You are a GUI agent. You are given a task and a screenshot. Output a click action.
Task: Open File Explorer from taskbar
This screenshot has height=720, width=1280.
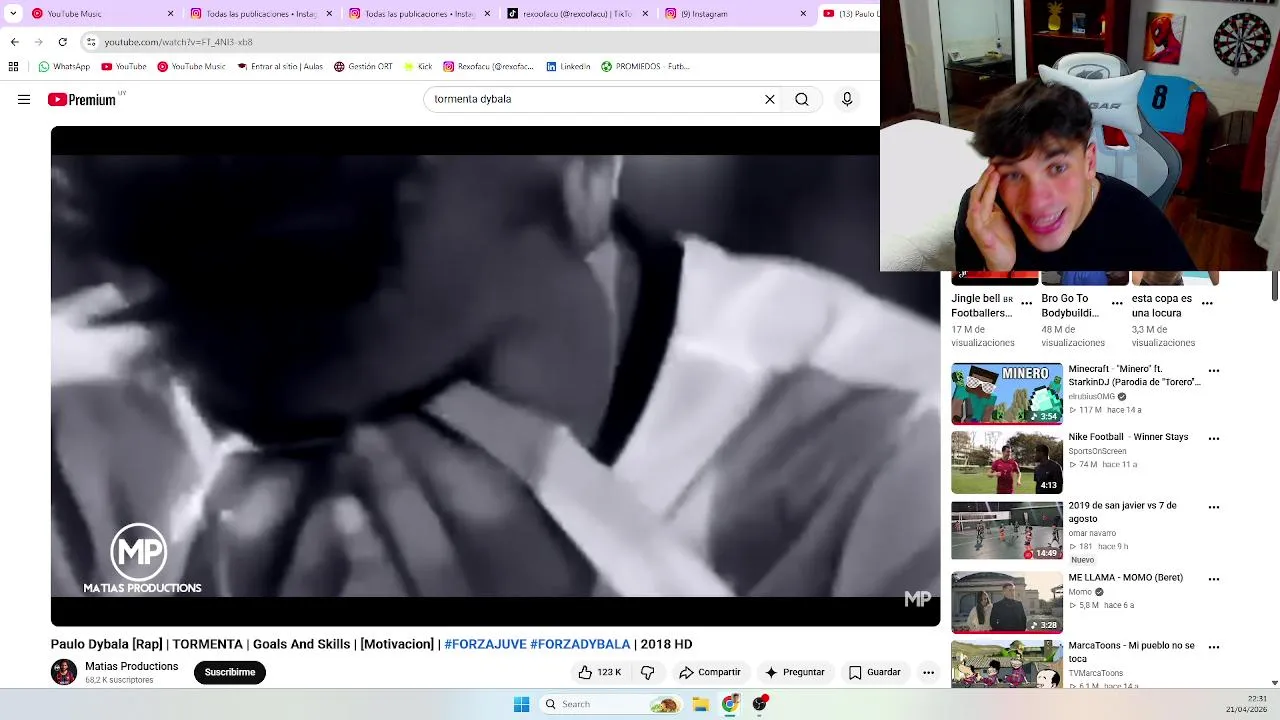tap(701, 704)
